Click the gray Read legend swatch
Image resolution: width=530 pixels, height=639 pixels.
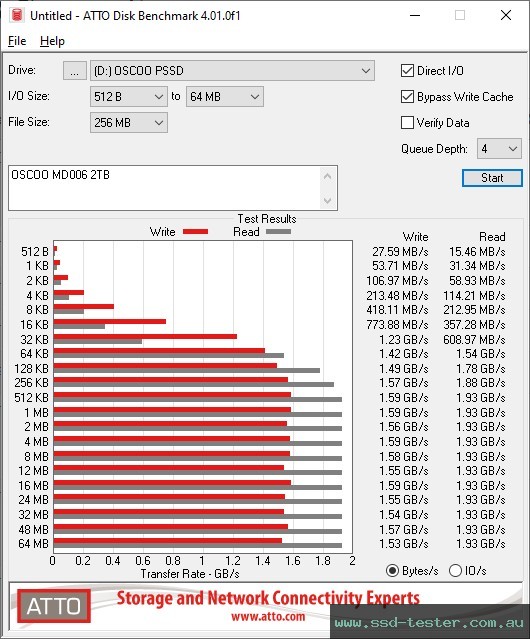278,232
